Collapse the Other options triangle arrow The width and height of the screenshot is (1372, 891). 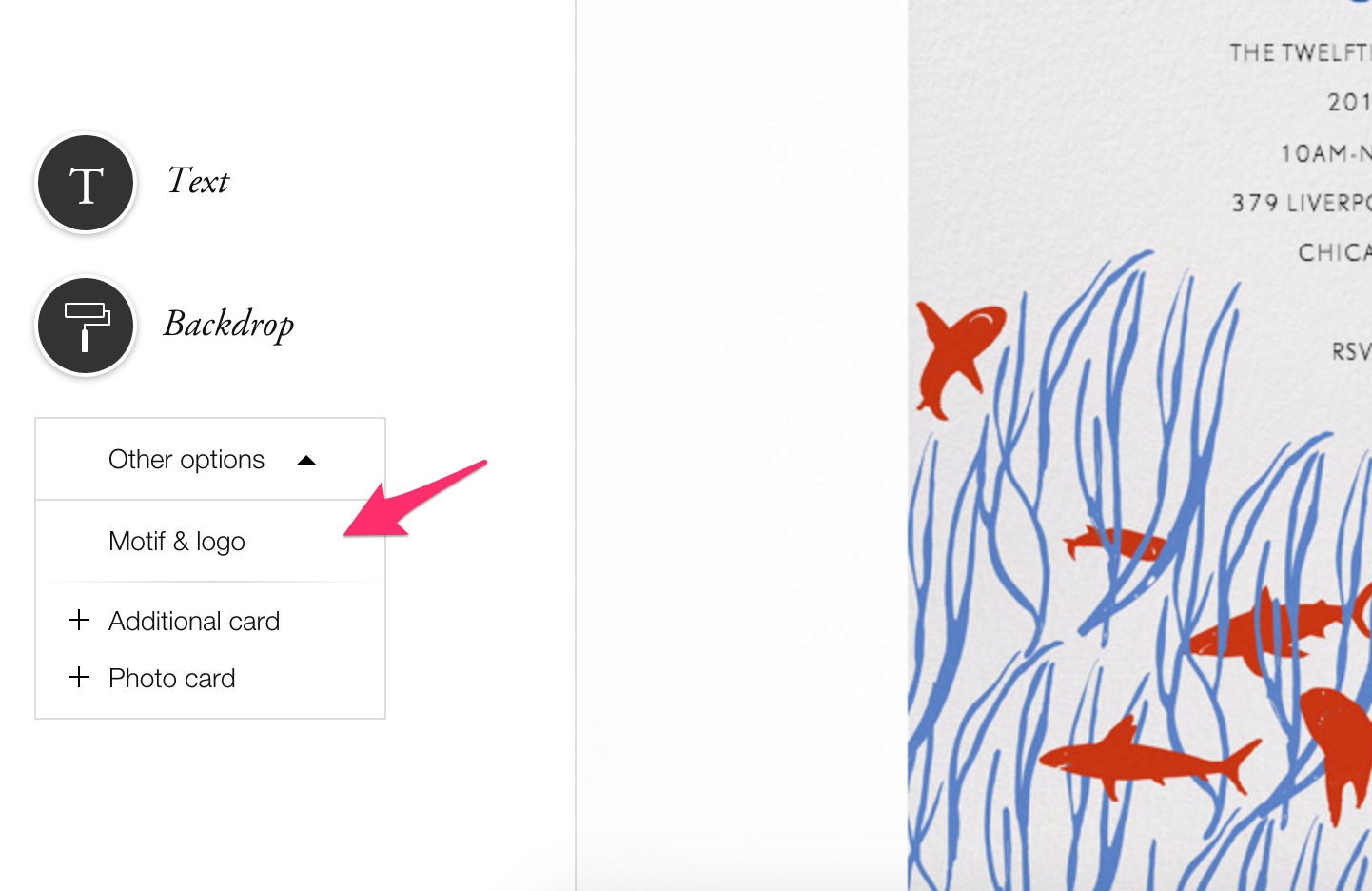(x=306, y=461)
